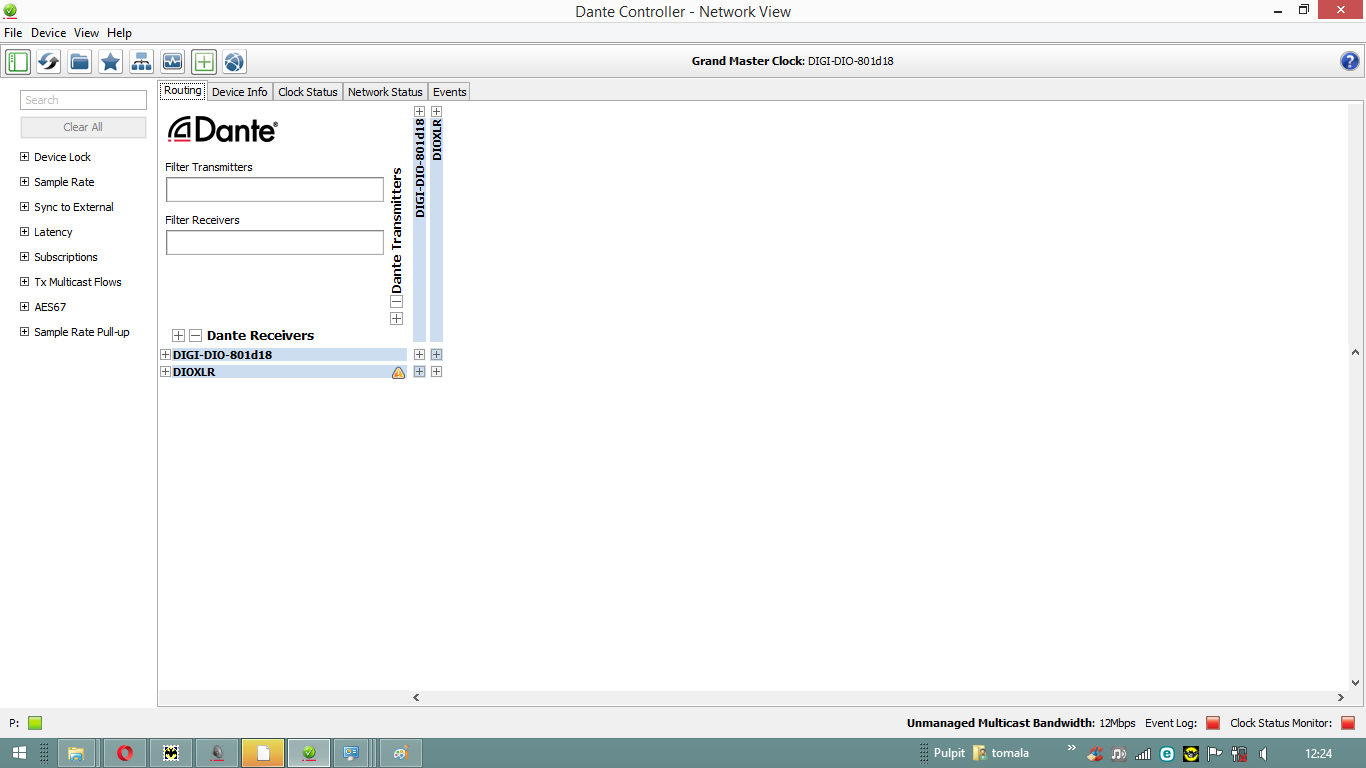Launch Opera from the taskbar
The height and width of the screenshot is (768, 1366).
(125, 753)
